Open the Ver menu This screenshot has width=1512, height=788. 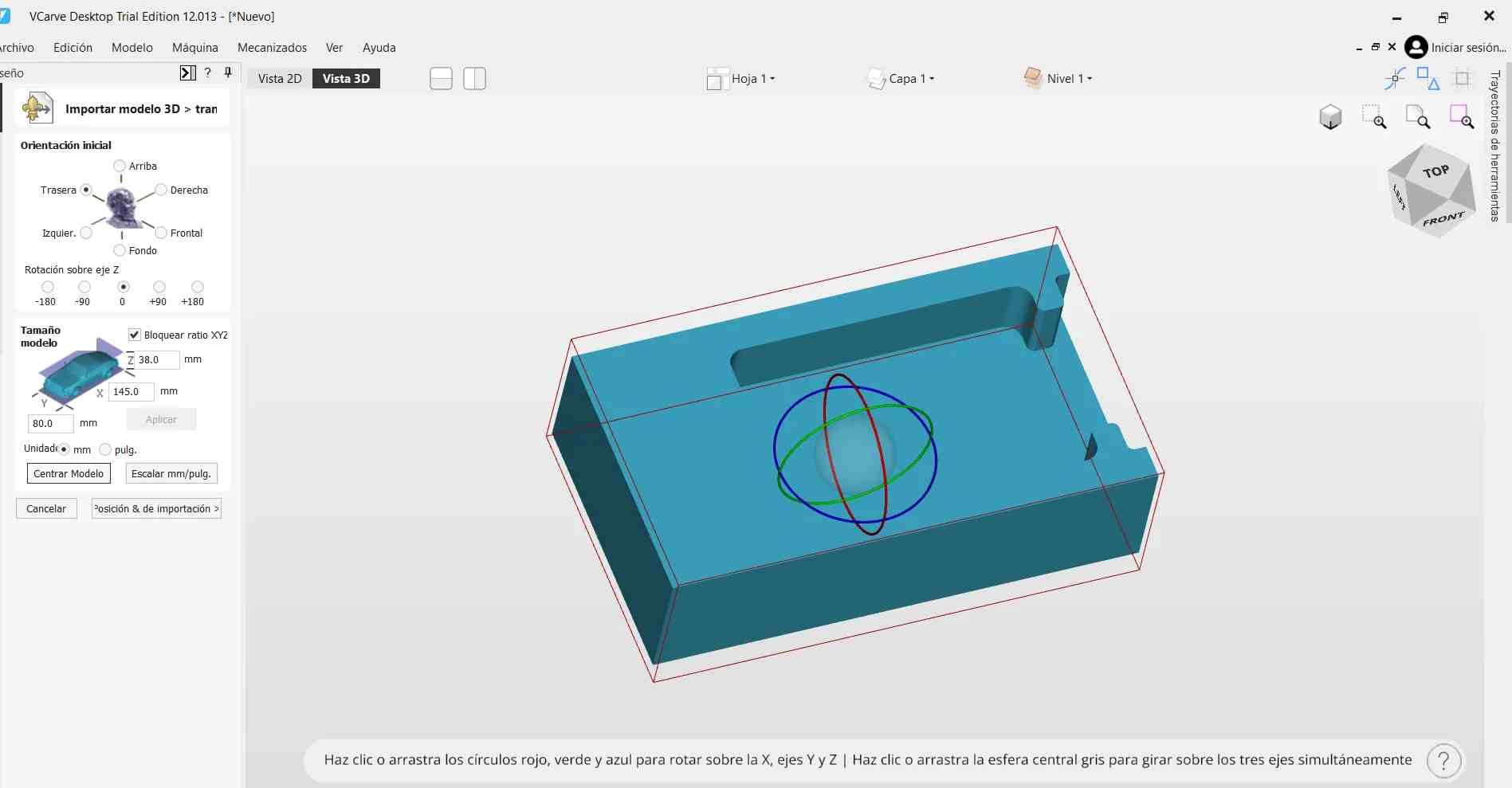click(334, 48)
